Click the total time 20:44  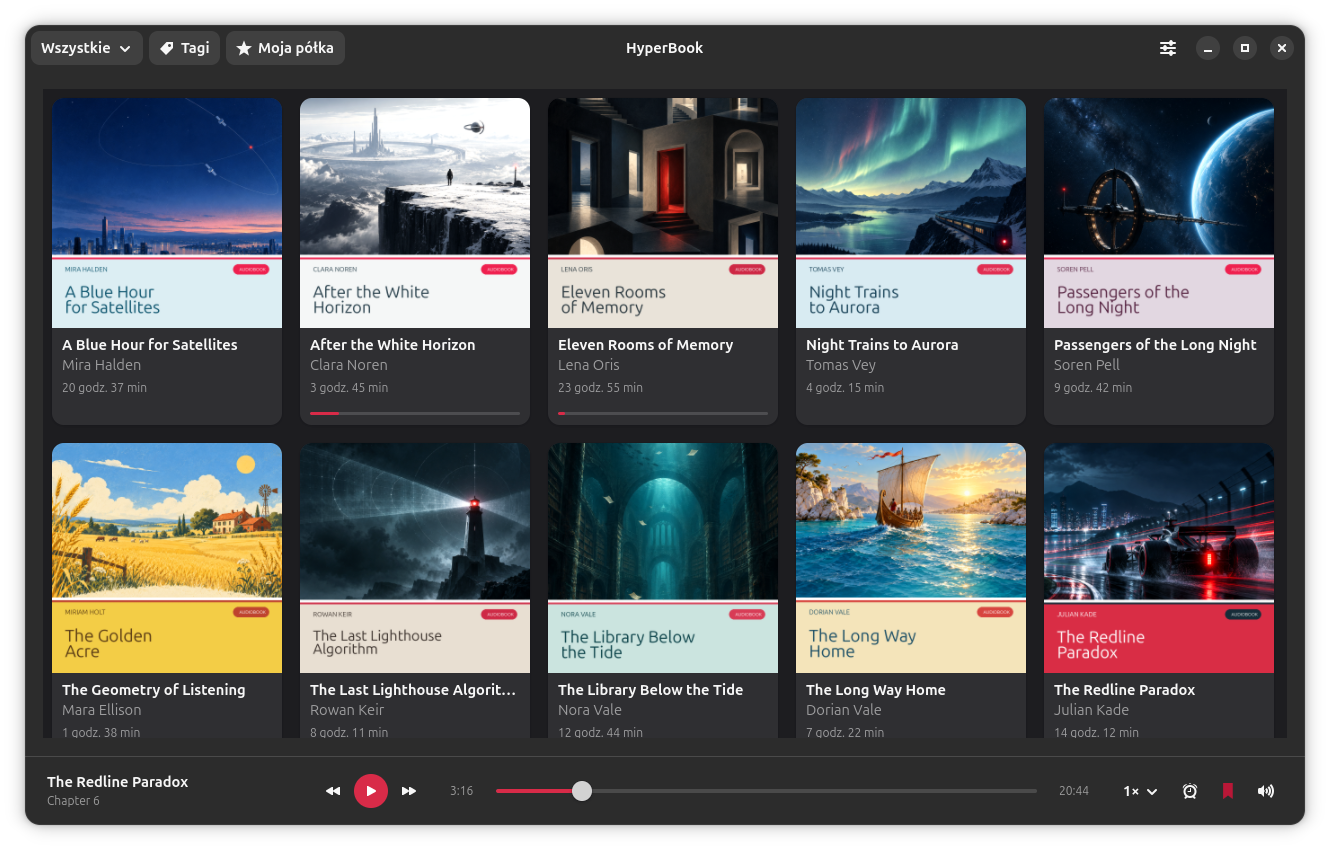[1074, 791]
